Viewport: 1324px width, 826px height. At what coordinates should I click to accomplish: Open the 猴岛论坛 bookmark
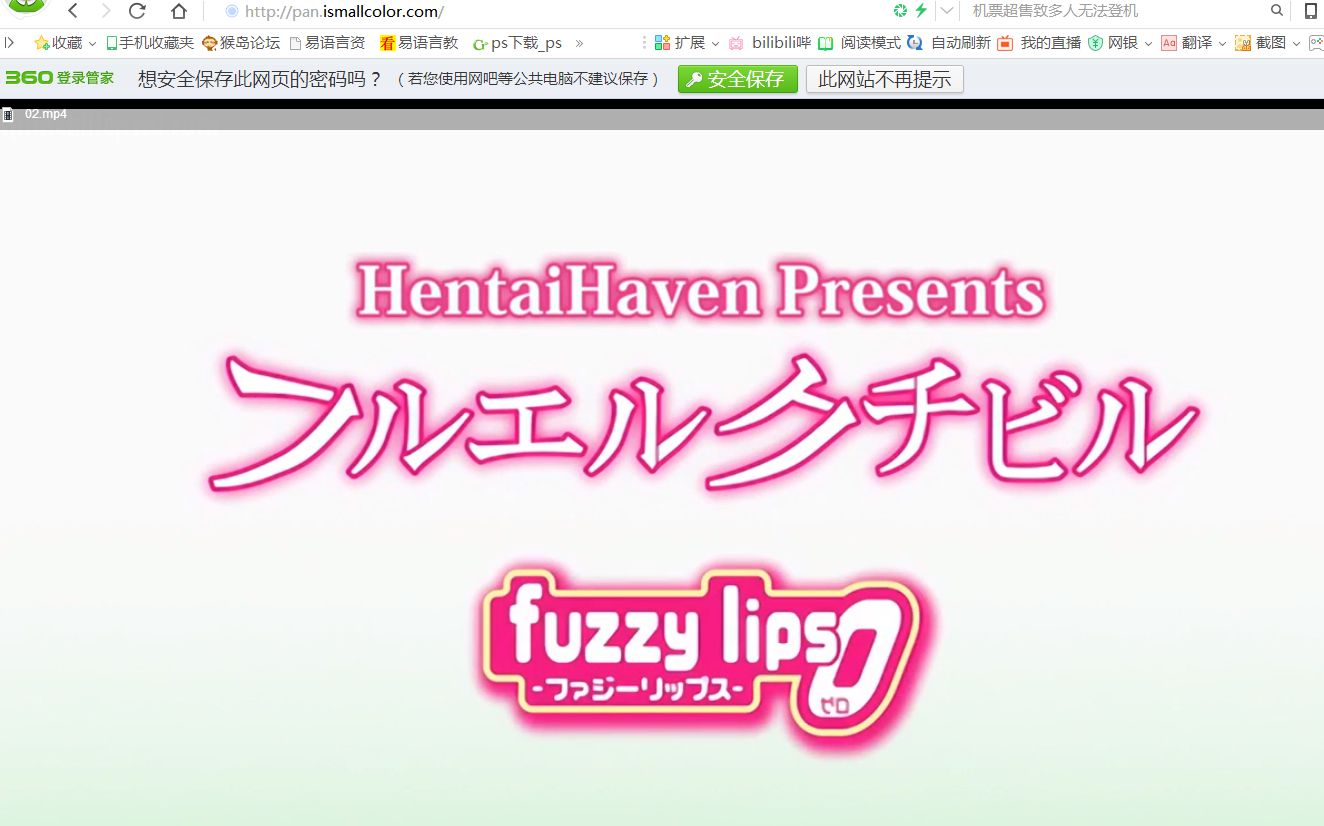click(x=241, y=43)
